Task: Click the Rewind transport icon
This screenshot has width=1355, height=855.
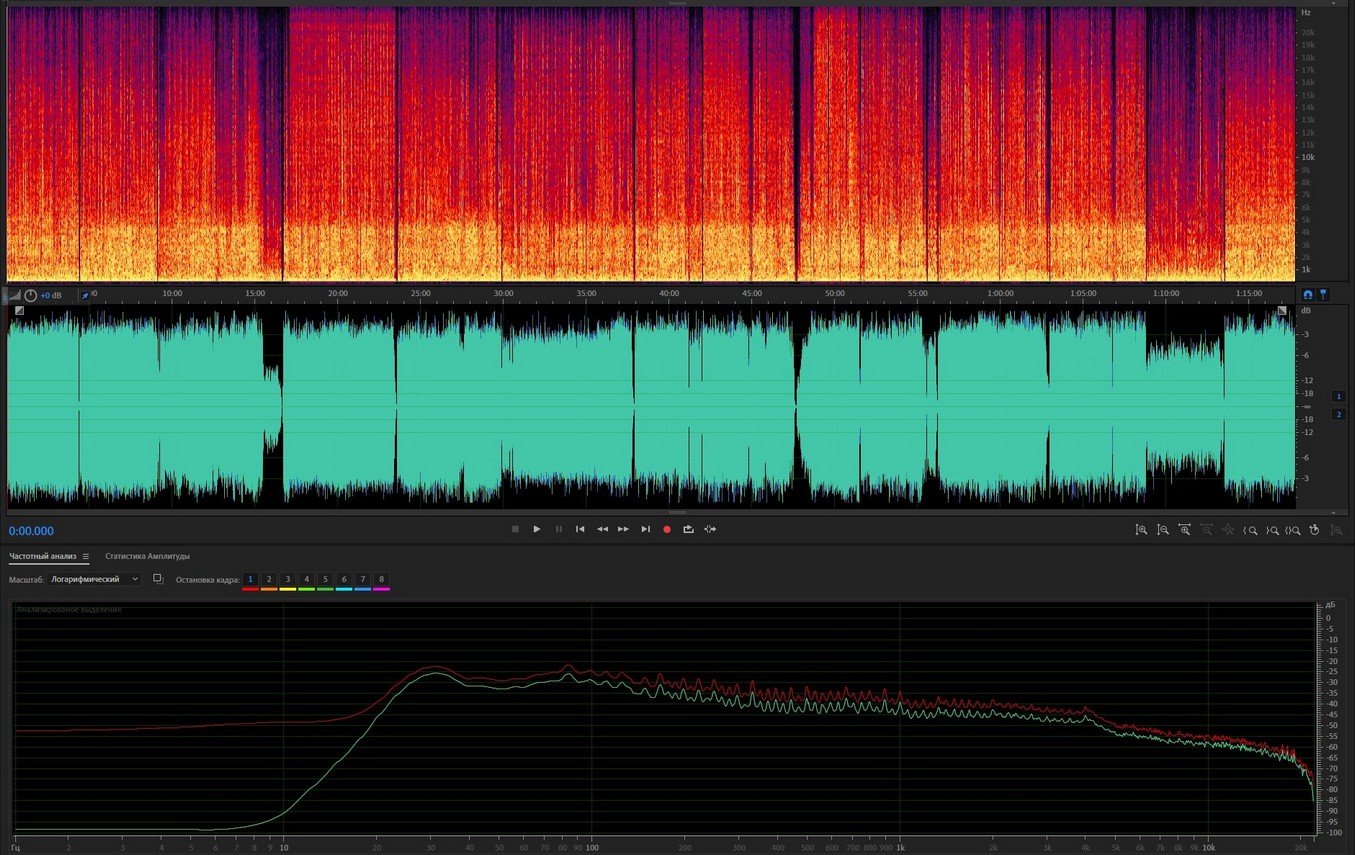Action: coord(602,529)
